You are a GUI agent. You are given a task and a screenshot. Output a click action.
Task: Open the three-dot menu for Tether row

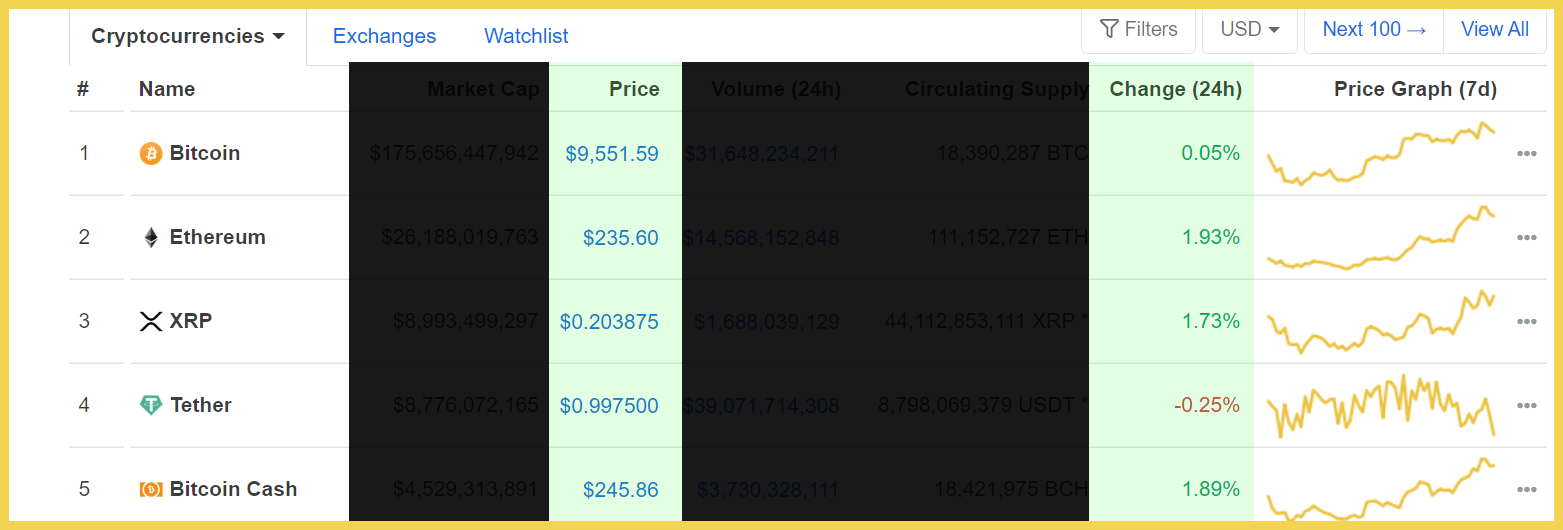click(x=1526, y=406)
